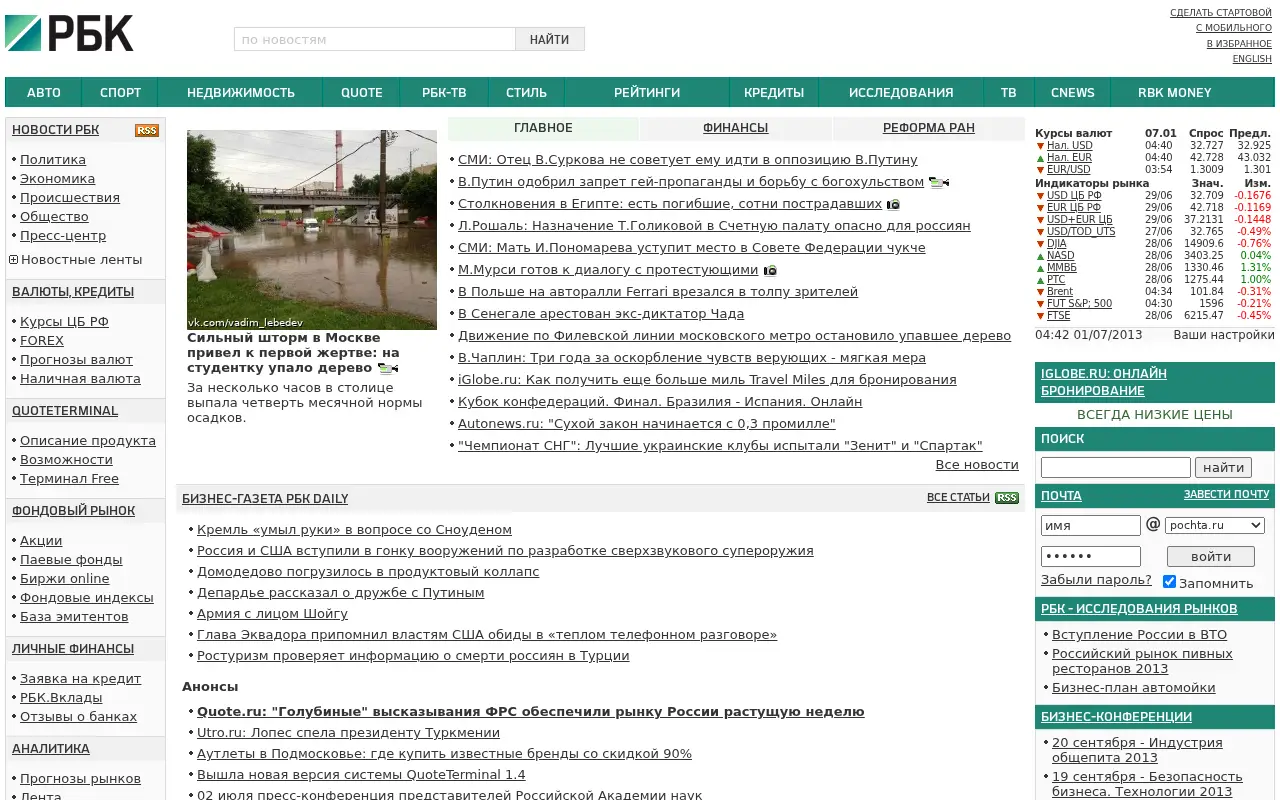Click red arrow beside Brent indicator
1280x800 pixels.
click(1040, 292)
